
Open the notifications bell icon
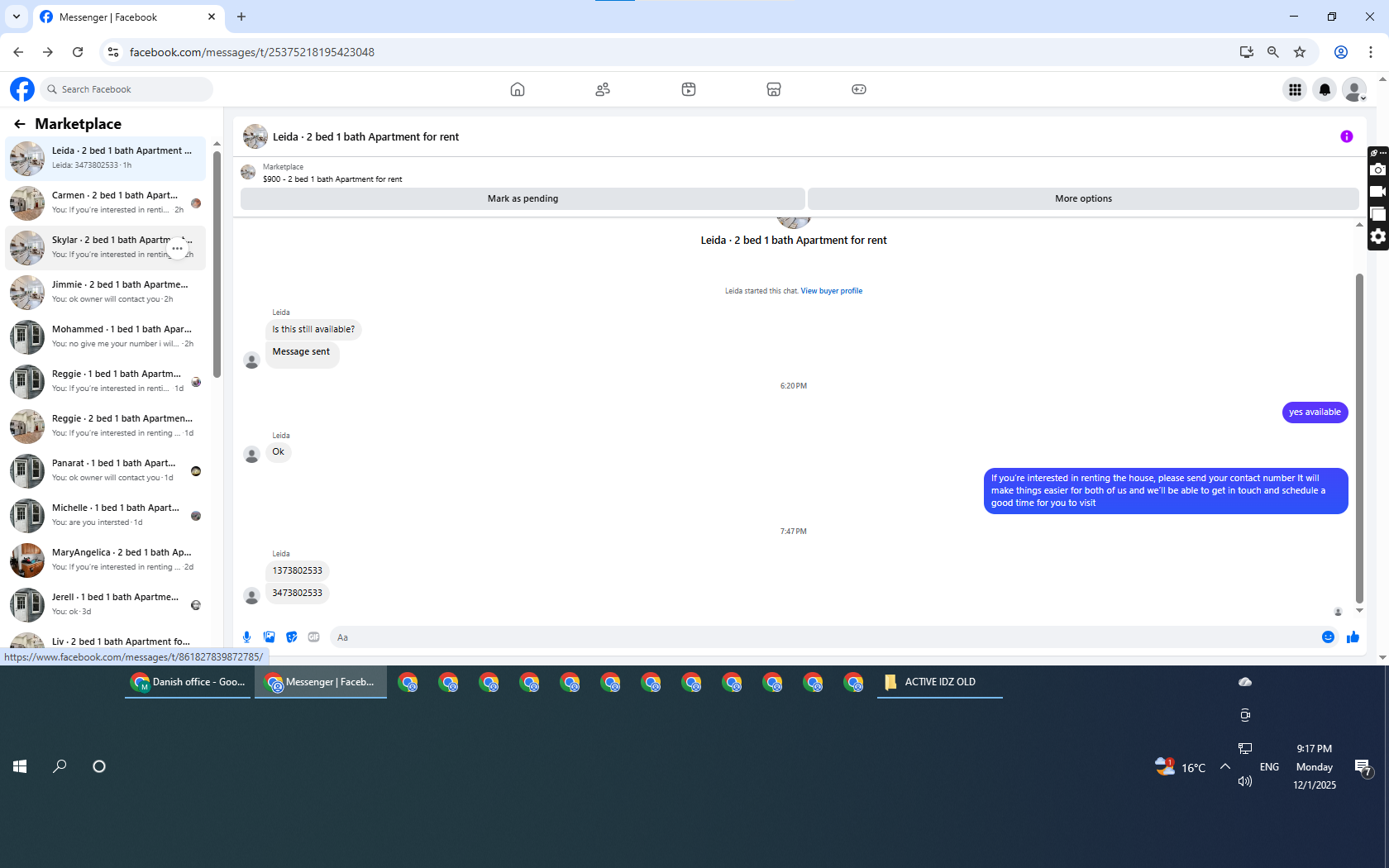point(1325,89)
